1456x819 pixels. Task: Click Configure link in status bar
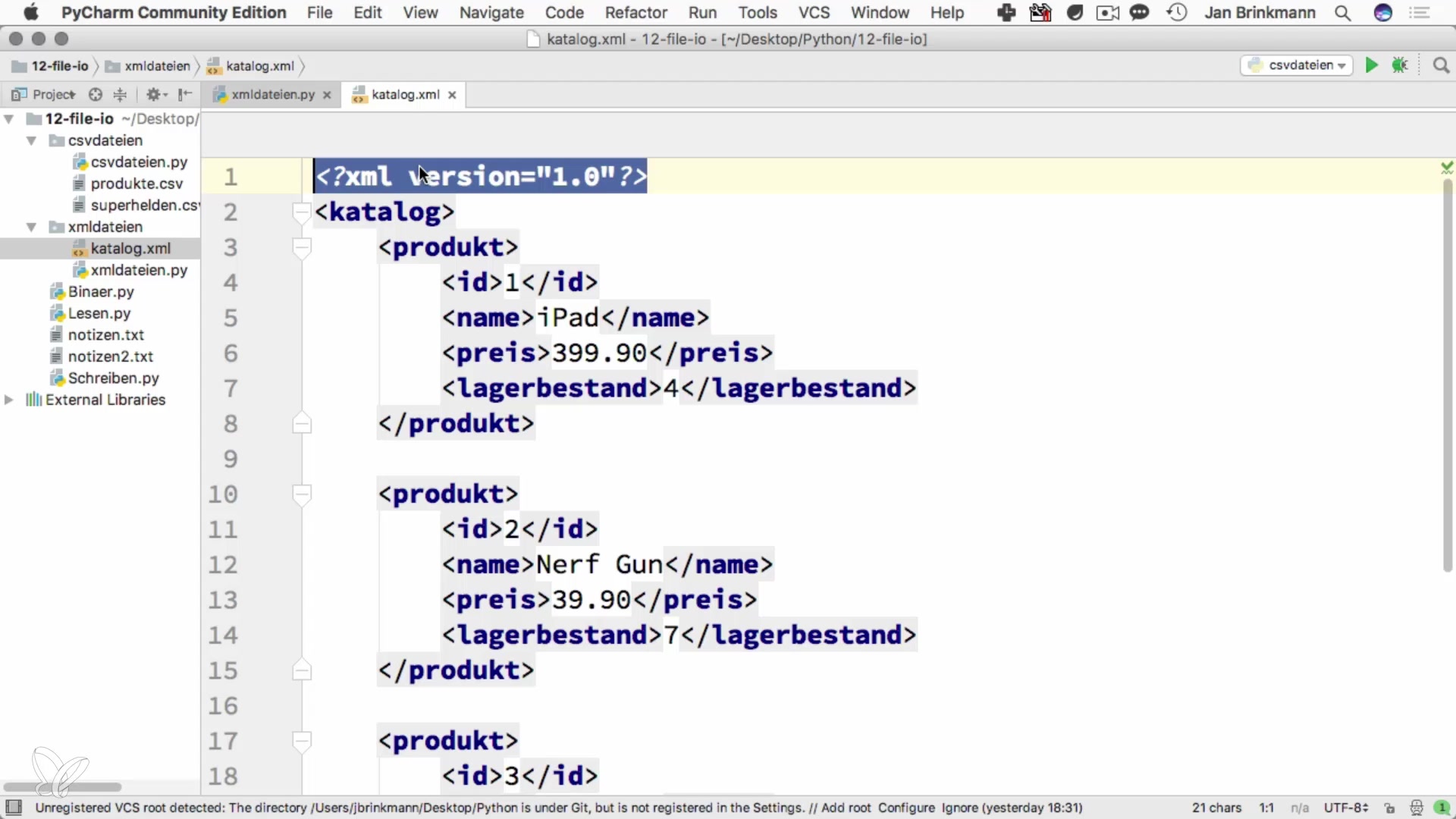coord(905,808)
